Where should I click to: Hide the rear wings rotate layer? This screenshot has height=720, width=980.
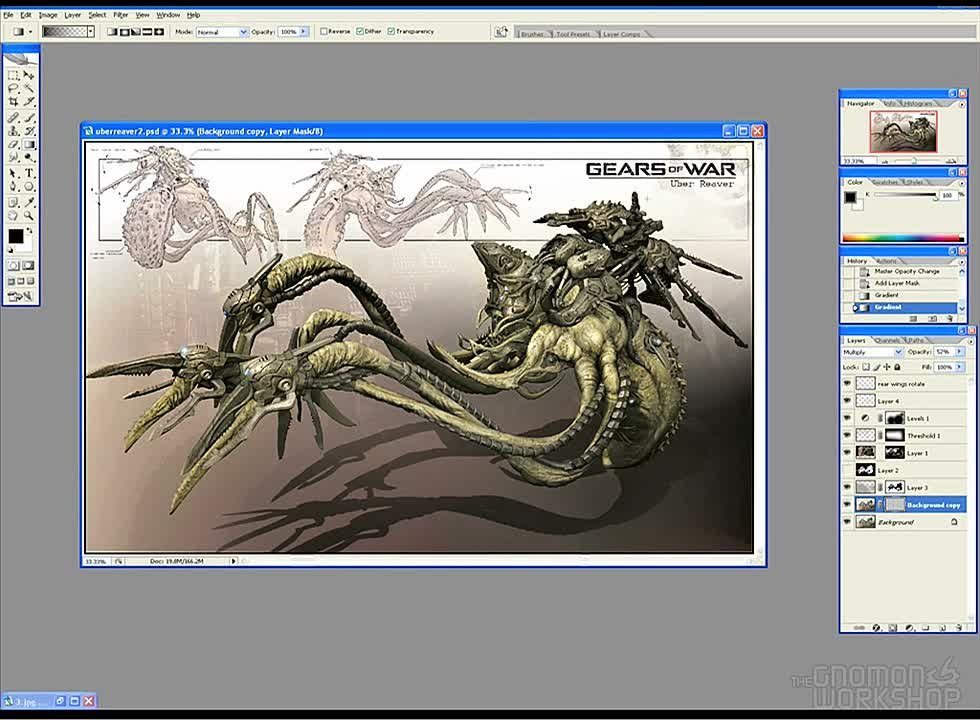click(x=848, y=383)
